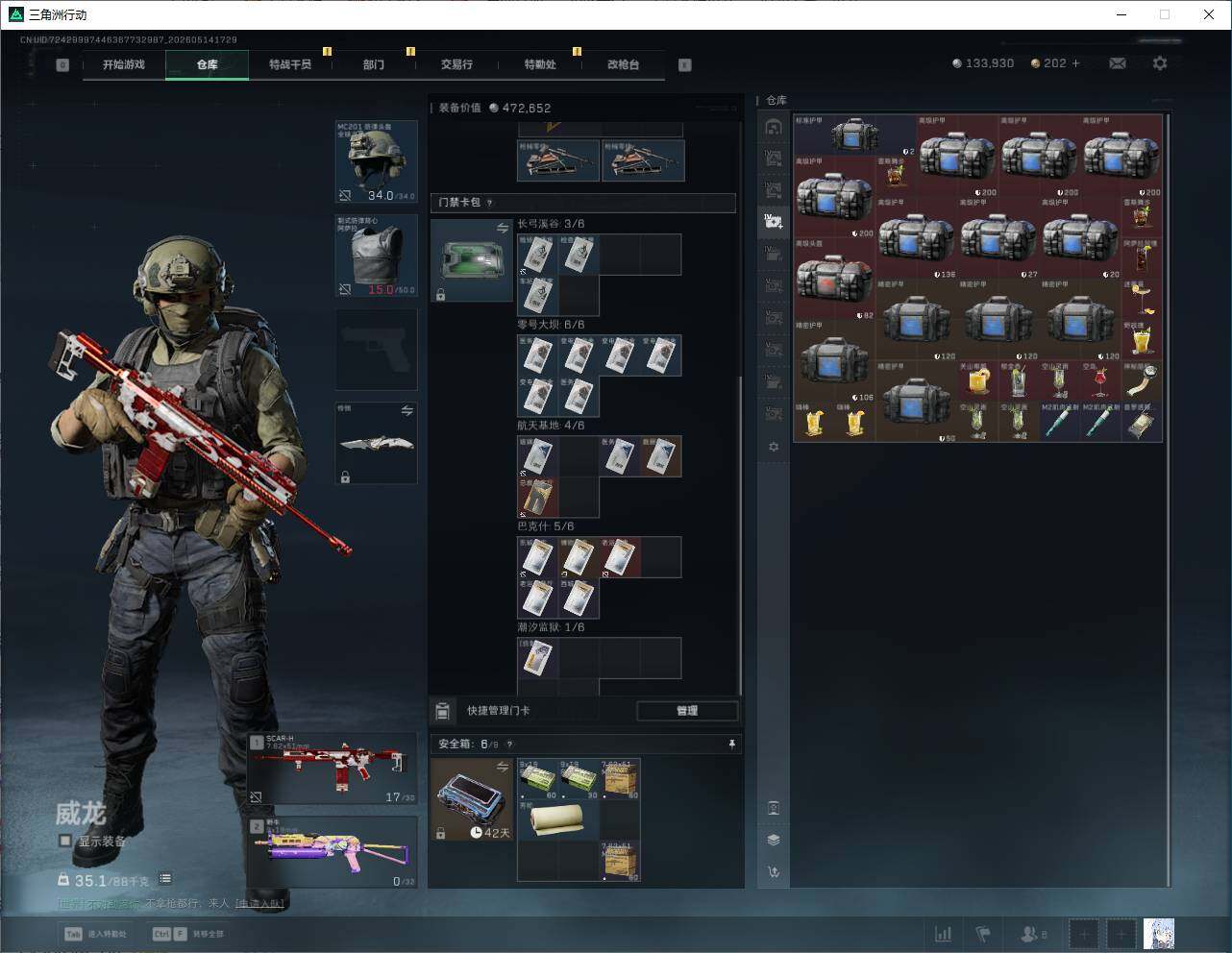Open the friends icon showing 8
Viewport: 1232px width, 953px height.
click(x=1033, y=934)
